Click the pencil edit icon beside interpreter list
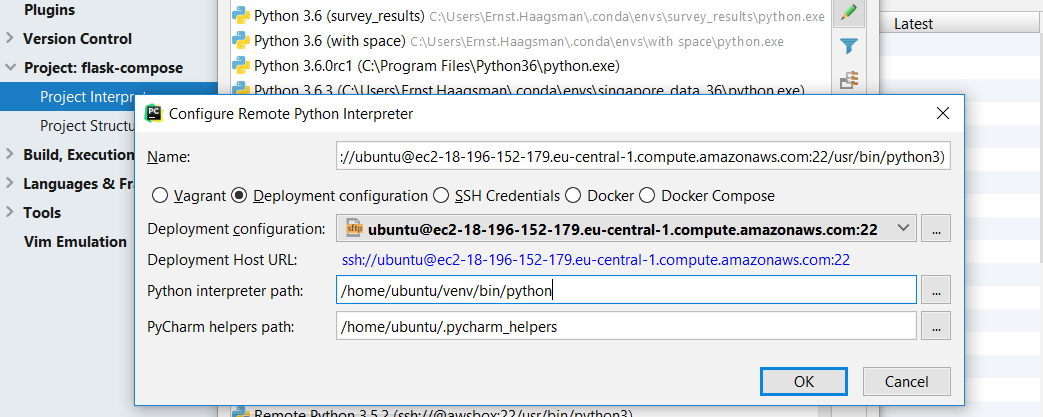 pyautogui.click(x=848, y=13)
